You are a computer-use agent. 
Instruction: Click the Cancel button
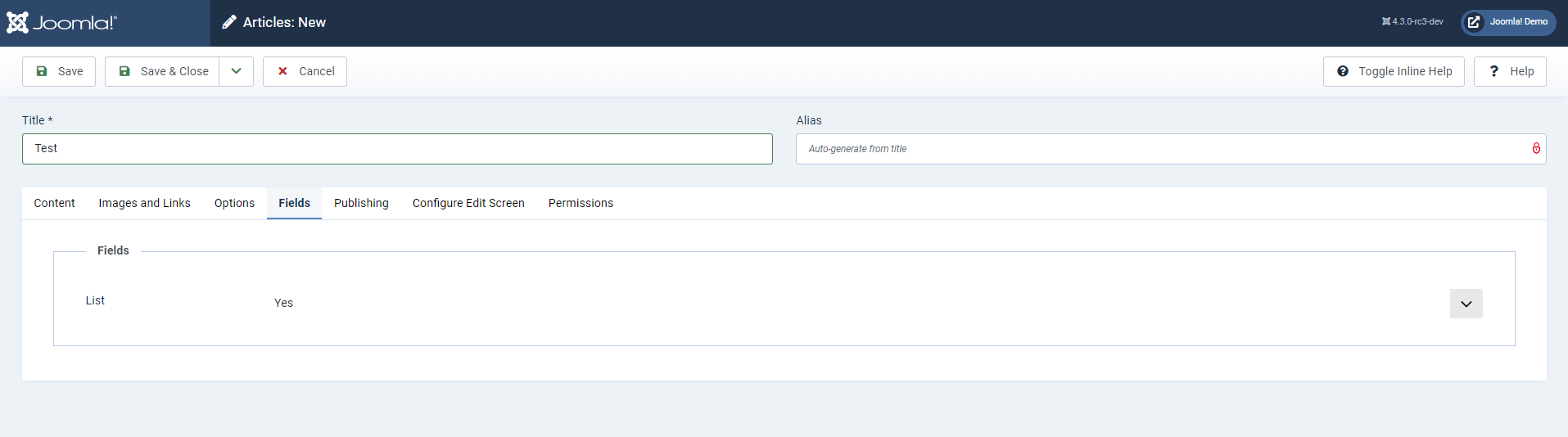click(305, 71)
